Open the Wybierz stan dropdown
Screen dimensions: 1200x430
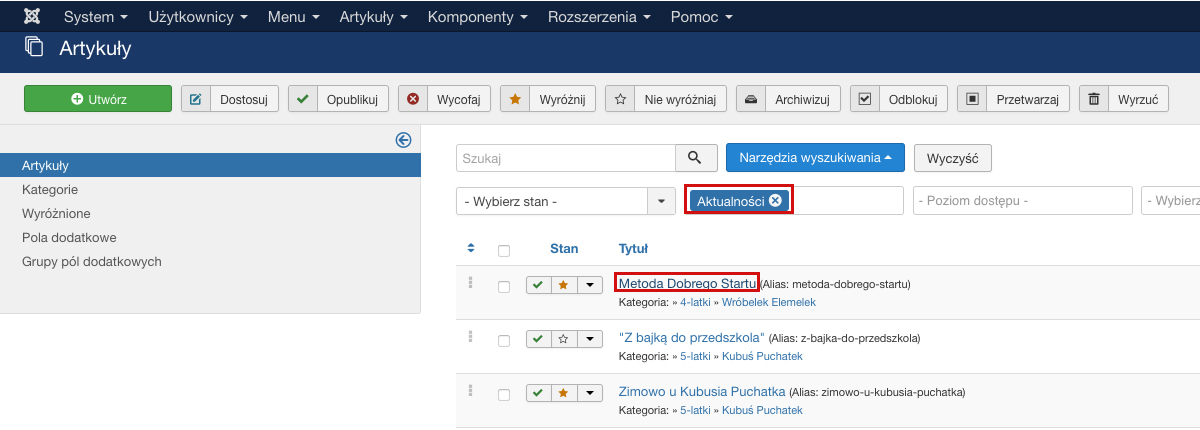click(566, 201)
